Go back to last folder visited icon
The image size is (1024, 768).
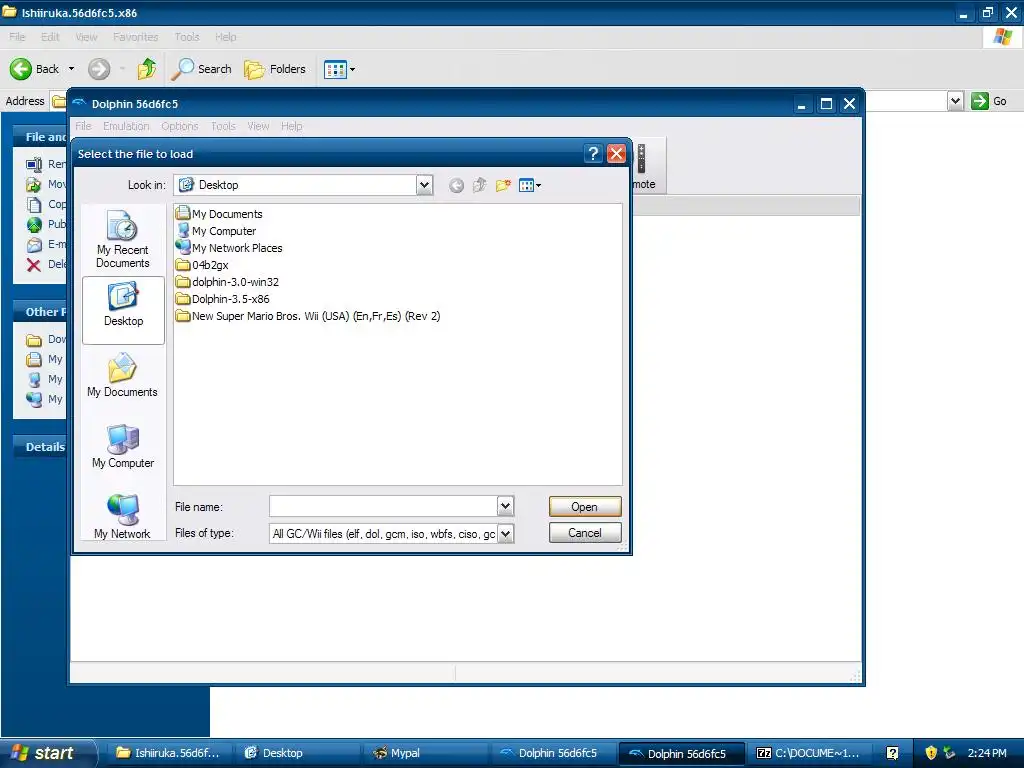(x=456, y=185)
